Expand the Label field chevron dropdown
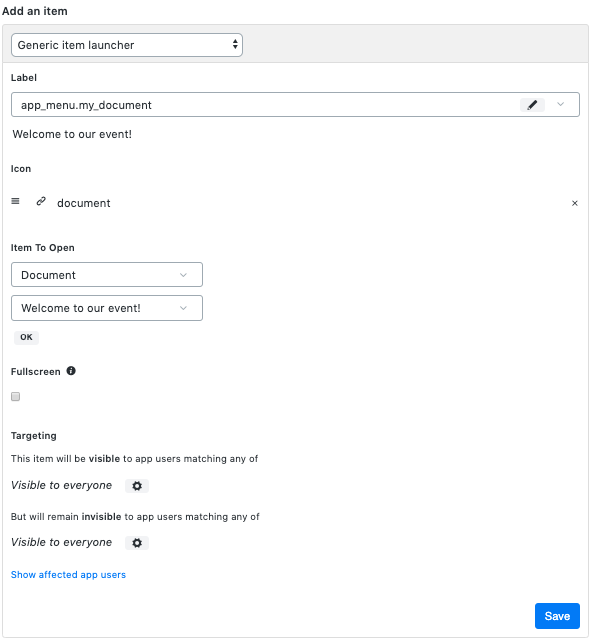Viewport: 592px width, 641px height. [561, 105]
